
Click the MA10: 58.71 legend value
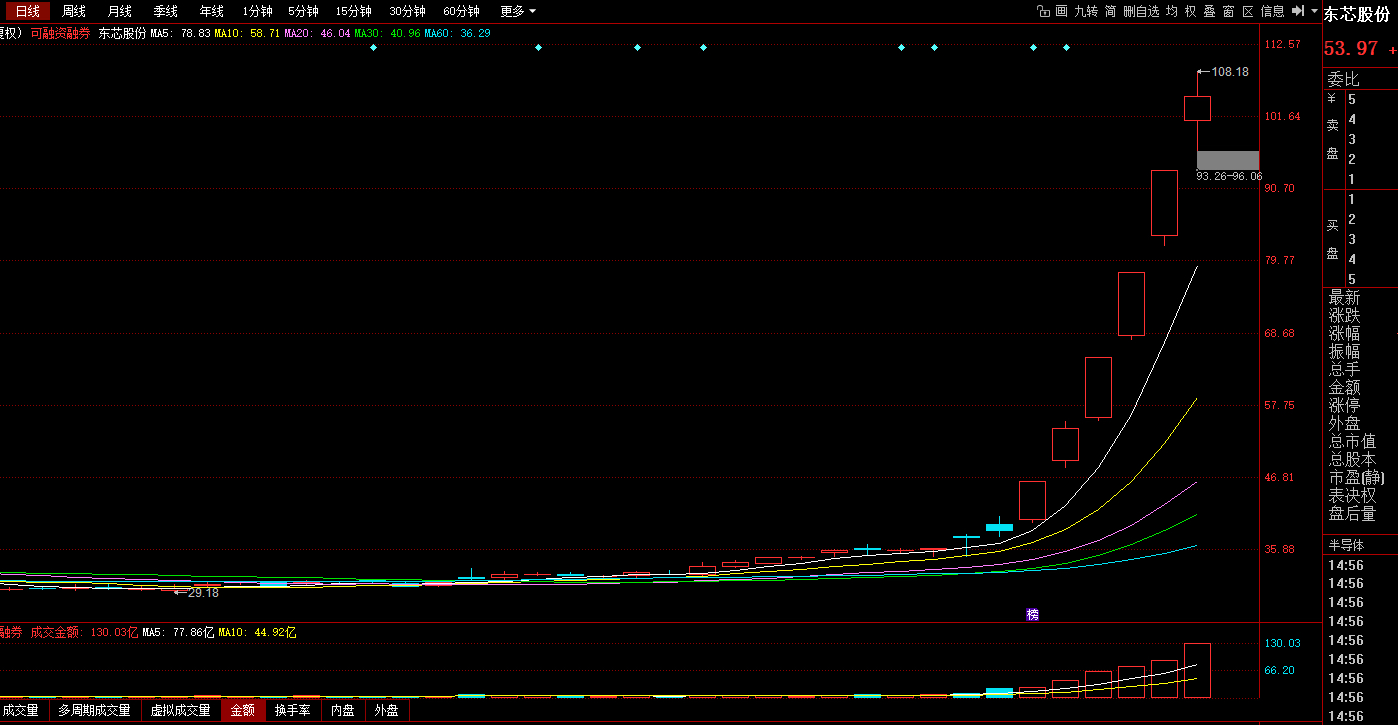pos(247,33)
